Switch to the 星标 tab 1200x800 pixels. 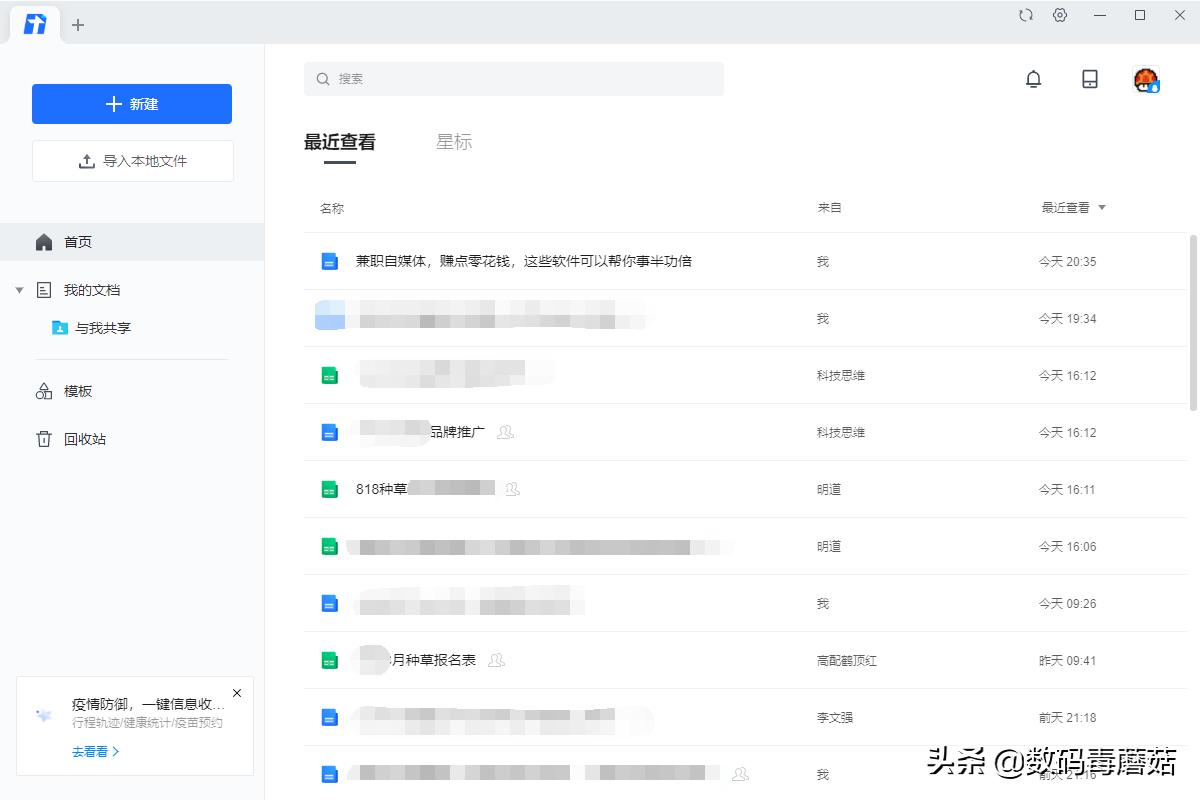(454, 141)
